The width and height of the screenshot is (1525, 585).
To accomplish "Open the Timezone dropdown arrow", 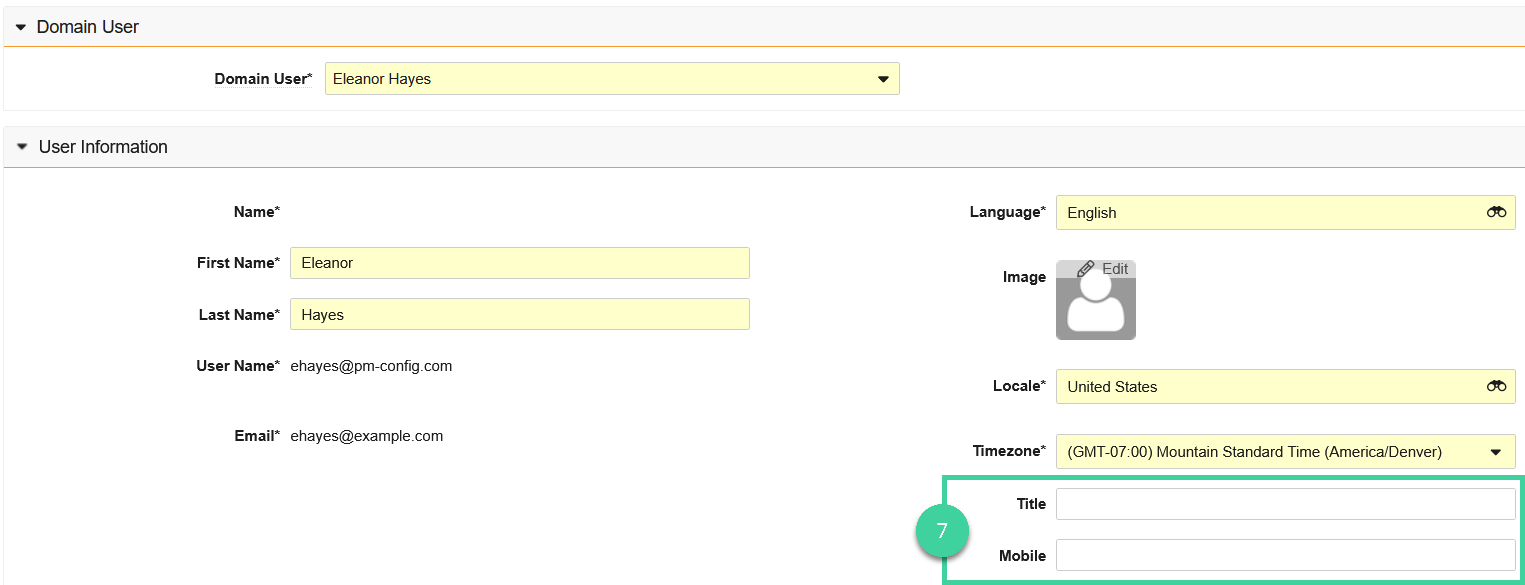I will pos(1496,451).
